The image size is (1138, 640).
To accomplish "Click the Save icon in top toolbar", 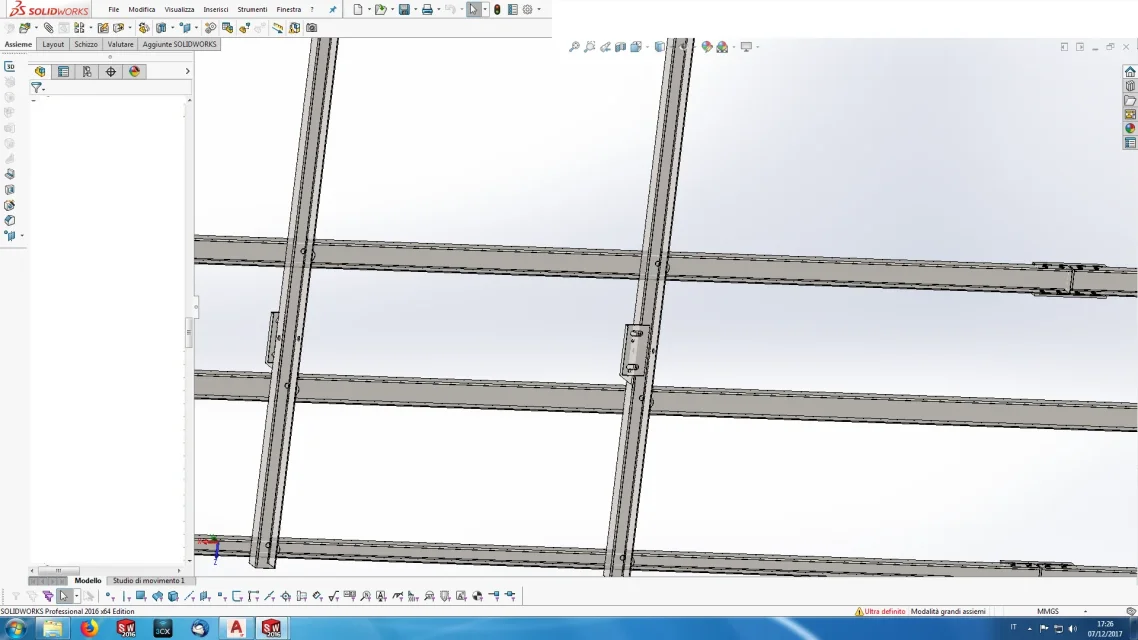I will tap(404, 9).
